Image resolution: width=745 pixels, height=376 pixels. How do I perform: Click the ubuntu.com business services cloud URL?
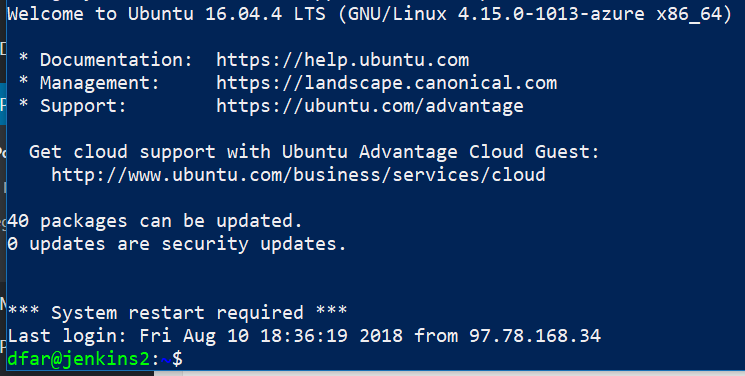pyautogui.click(x=298, y=175)
